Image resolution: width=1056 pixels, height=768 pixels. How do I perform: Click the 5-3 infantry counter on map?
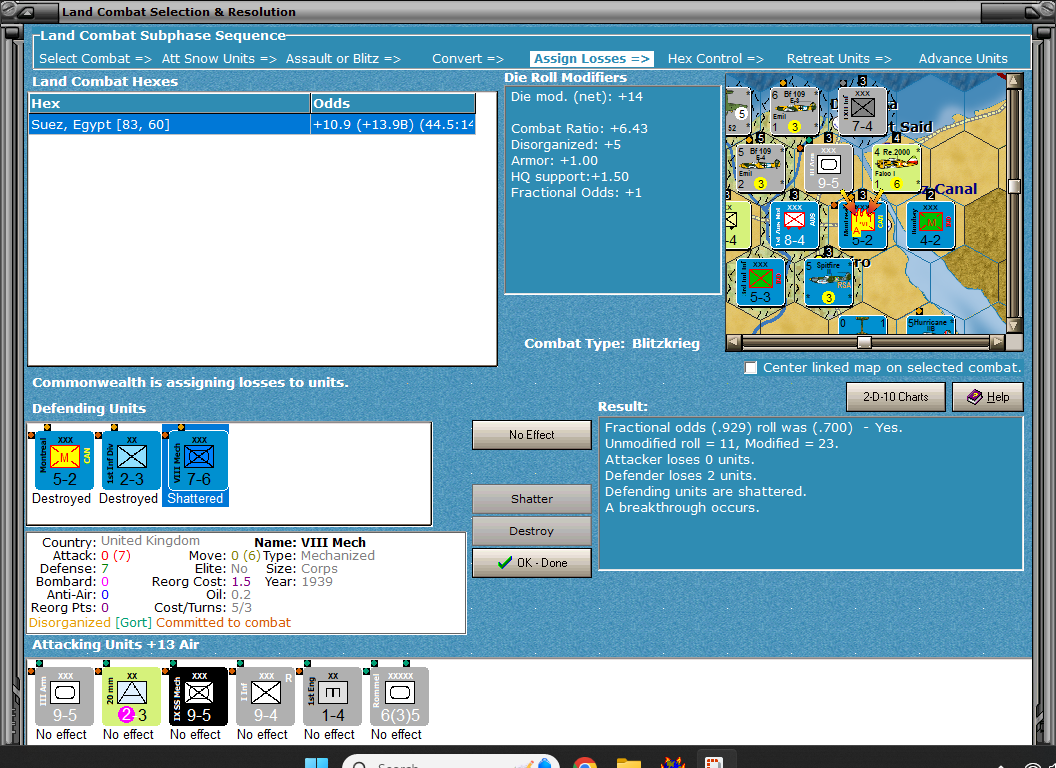pos(760,282)
